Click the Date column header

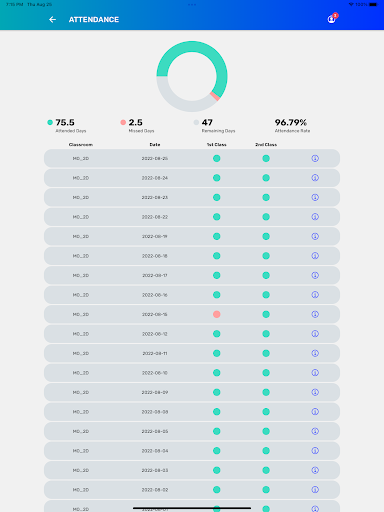click(x=155, y=145)
